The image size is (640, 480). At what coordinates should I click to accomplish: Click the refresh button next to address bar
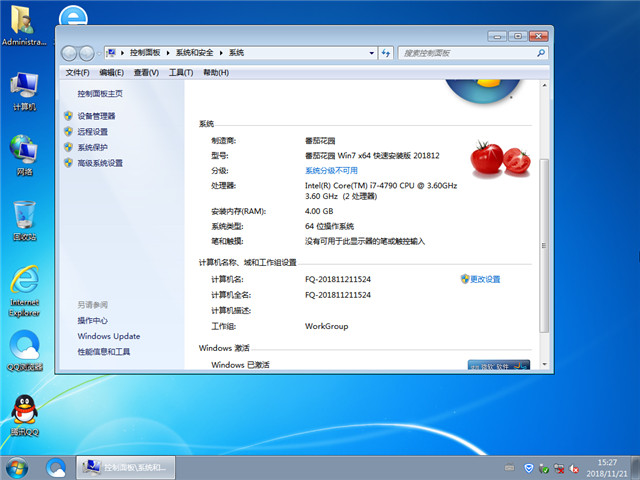[x=386, y=53]
